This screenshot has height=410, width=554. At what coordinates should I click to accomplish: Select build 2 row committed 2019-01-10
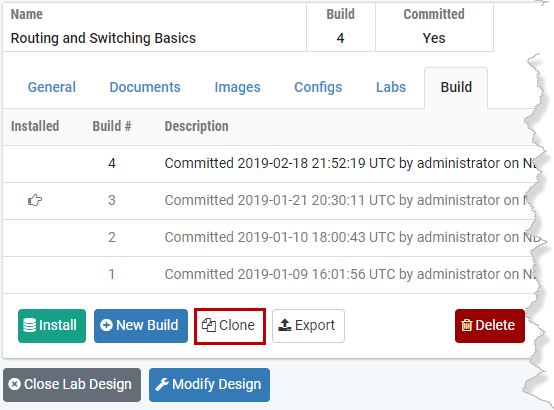[x=270, y=238]
